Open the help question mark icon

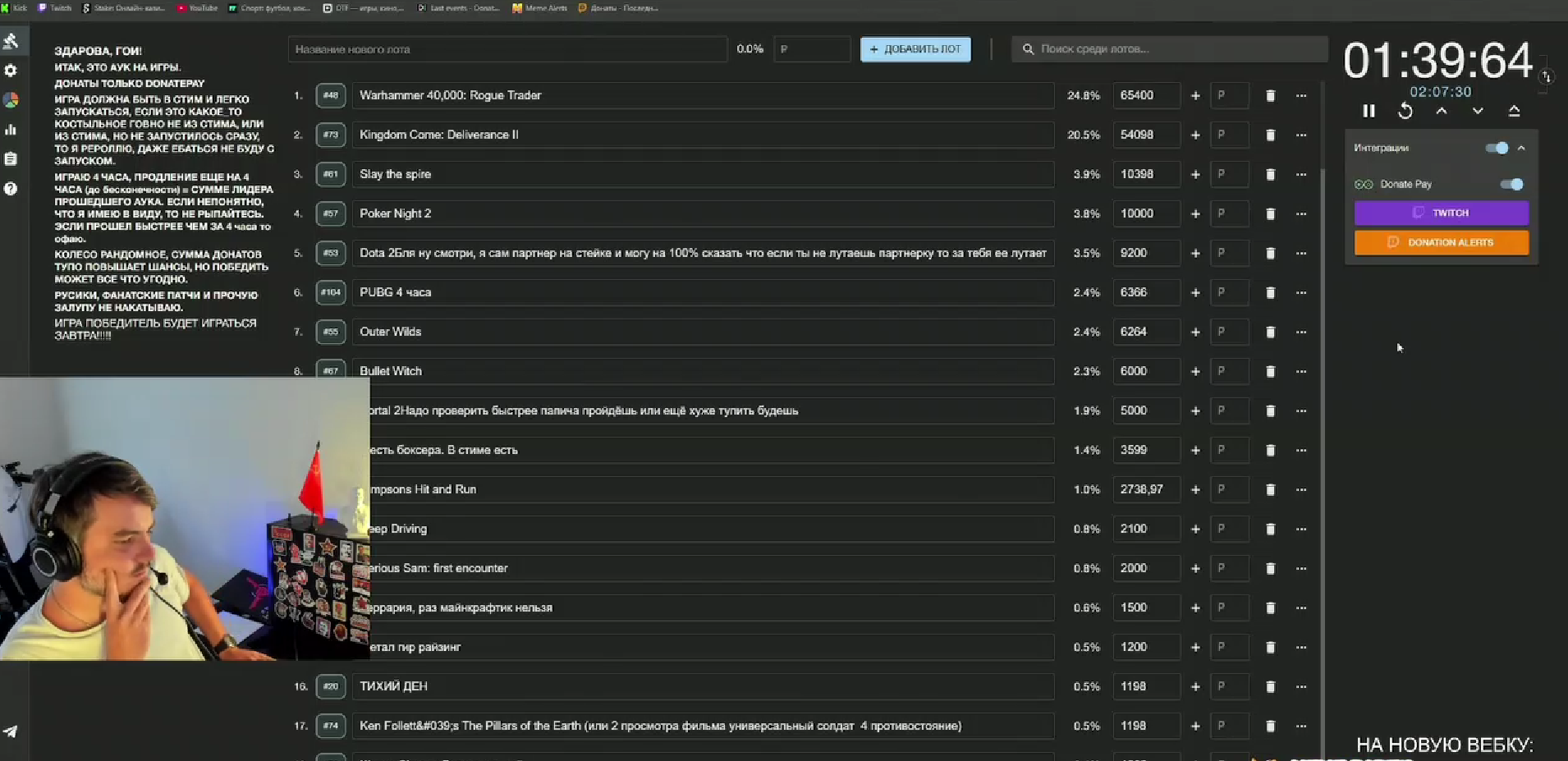[11, 189]
